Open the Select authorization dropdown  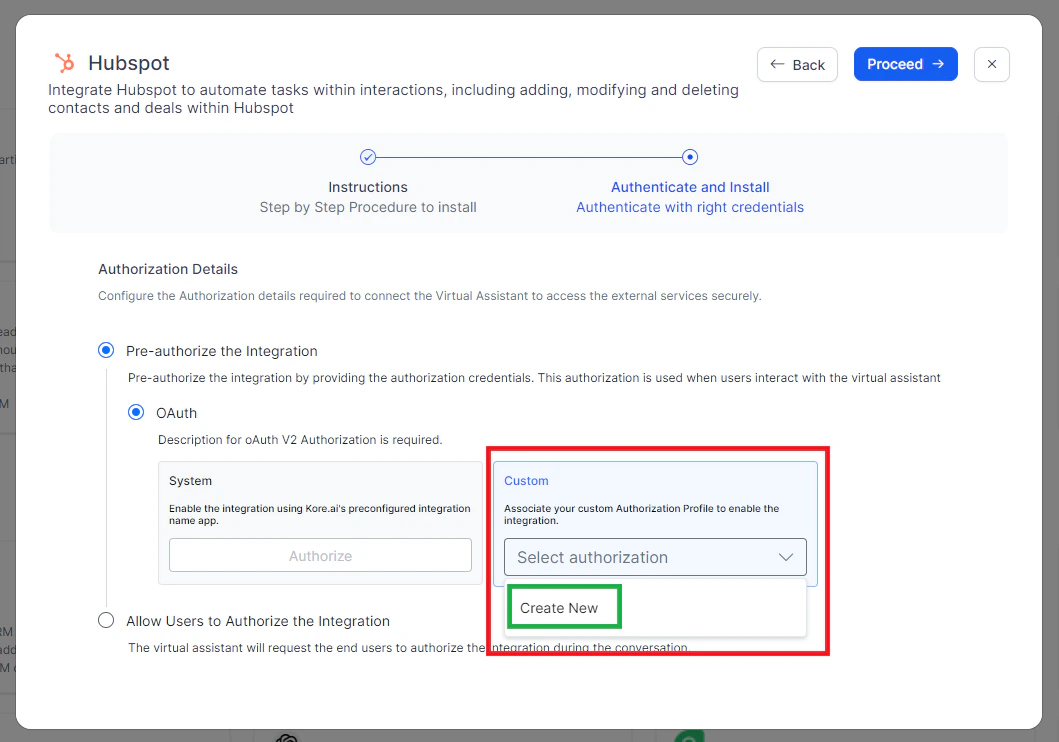point(655,557)
